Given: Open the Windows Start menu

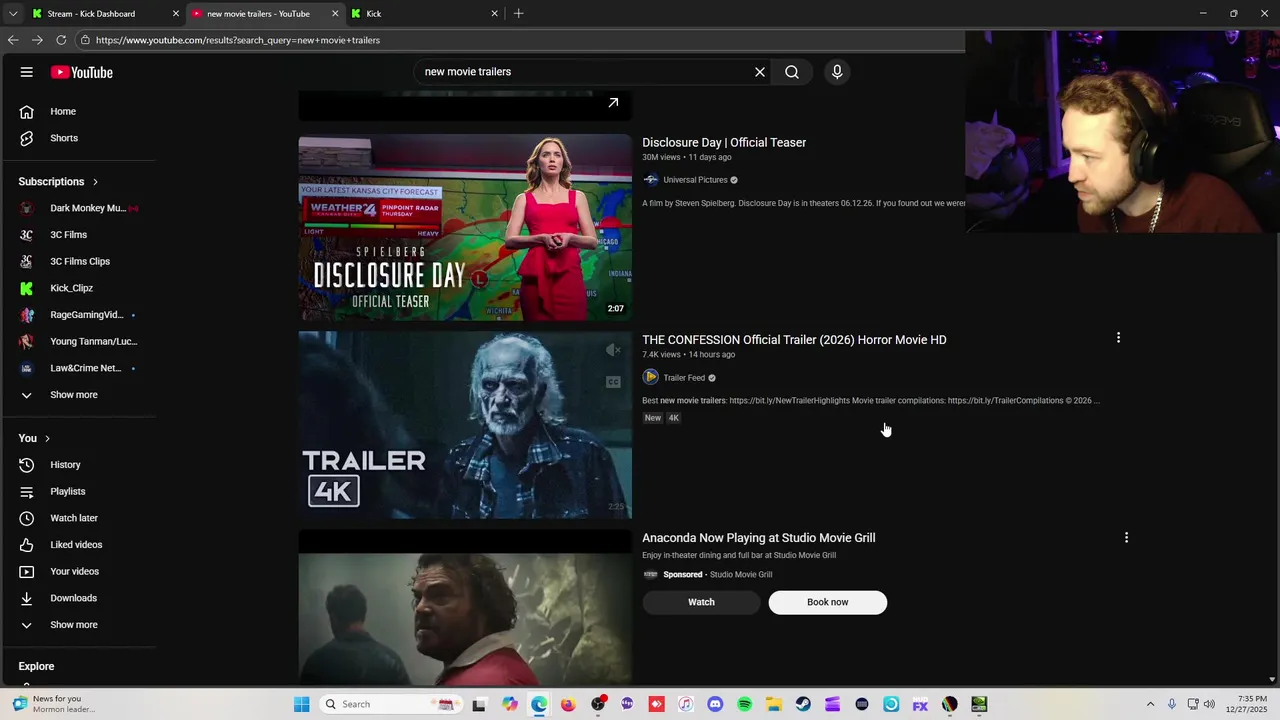Looking at the screenshot, I should click(301, 704).
